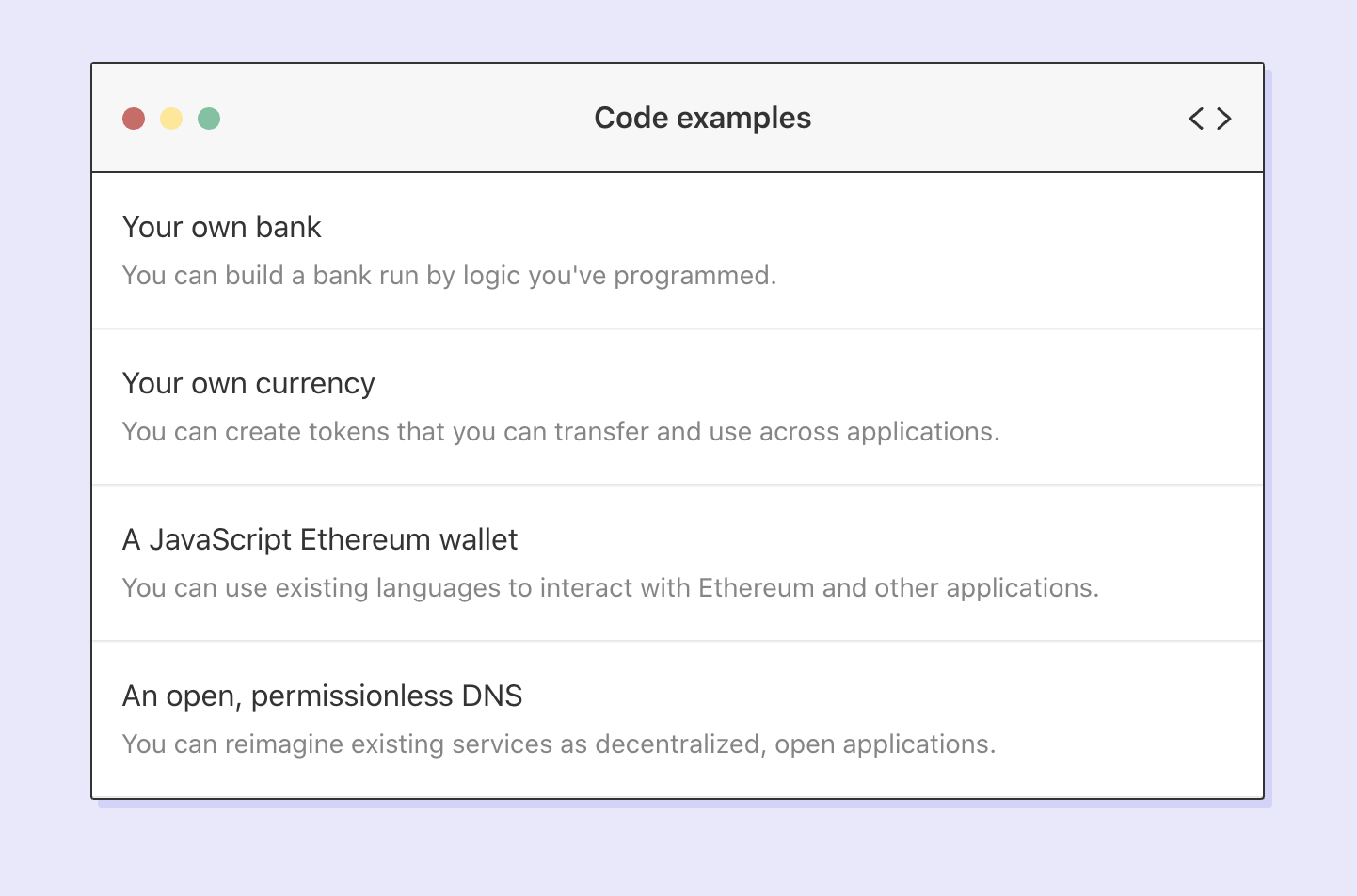Viewport: 1357px width, 896px height.
Task: Click the description about reimagining existing services
Action: 559,744
